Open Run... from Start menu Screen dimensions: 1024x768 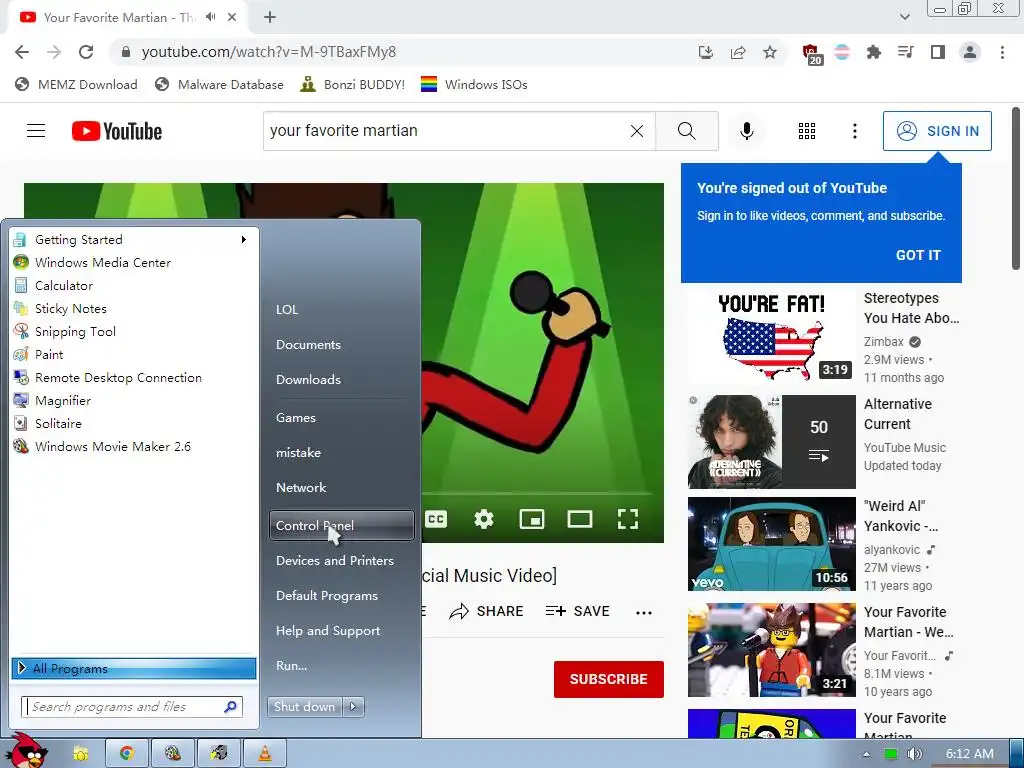[291, 665]
